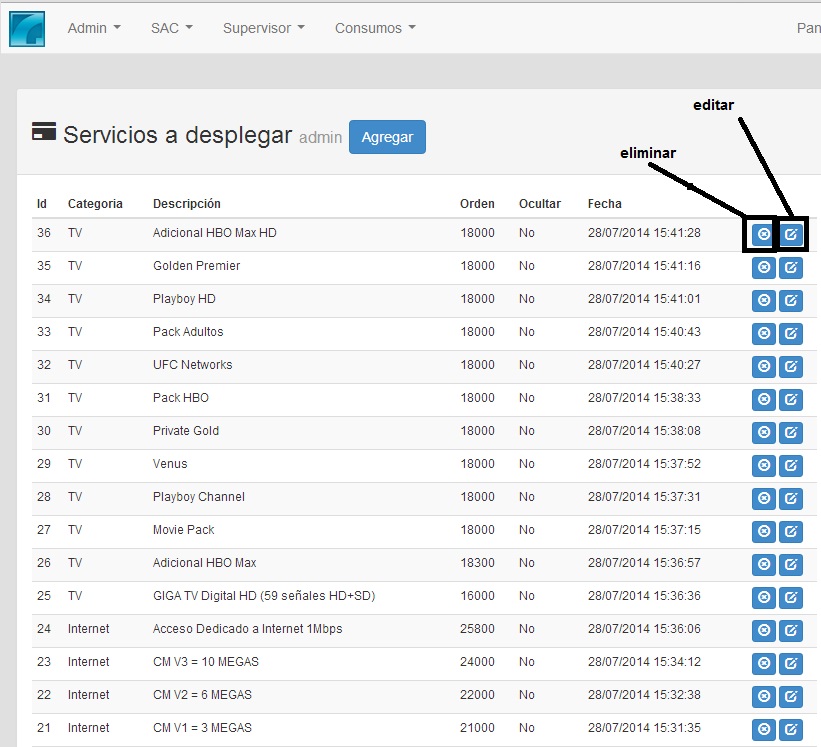Click the editar icon for CM V3 = 10 MEGAS
Viewport: 821px width, 747px height.
[791, 663]
